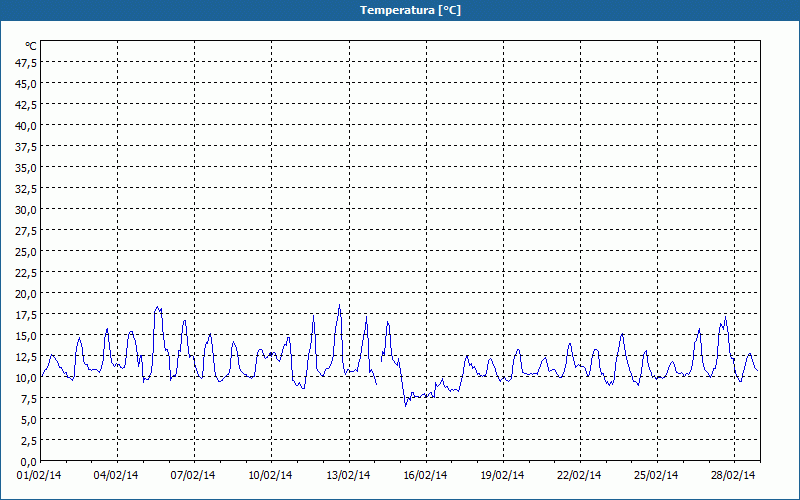
Task: Click the 25/02/14 date label
Action: (x=656, y=476)
